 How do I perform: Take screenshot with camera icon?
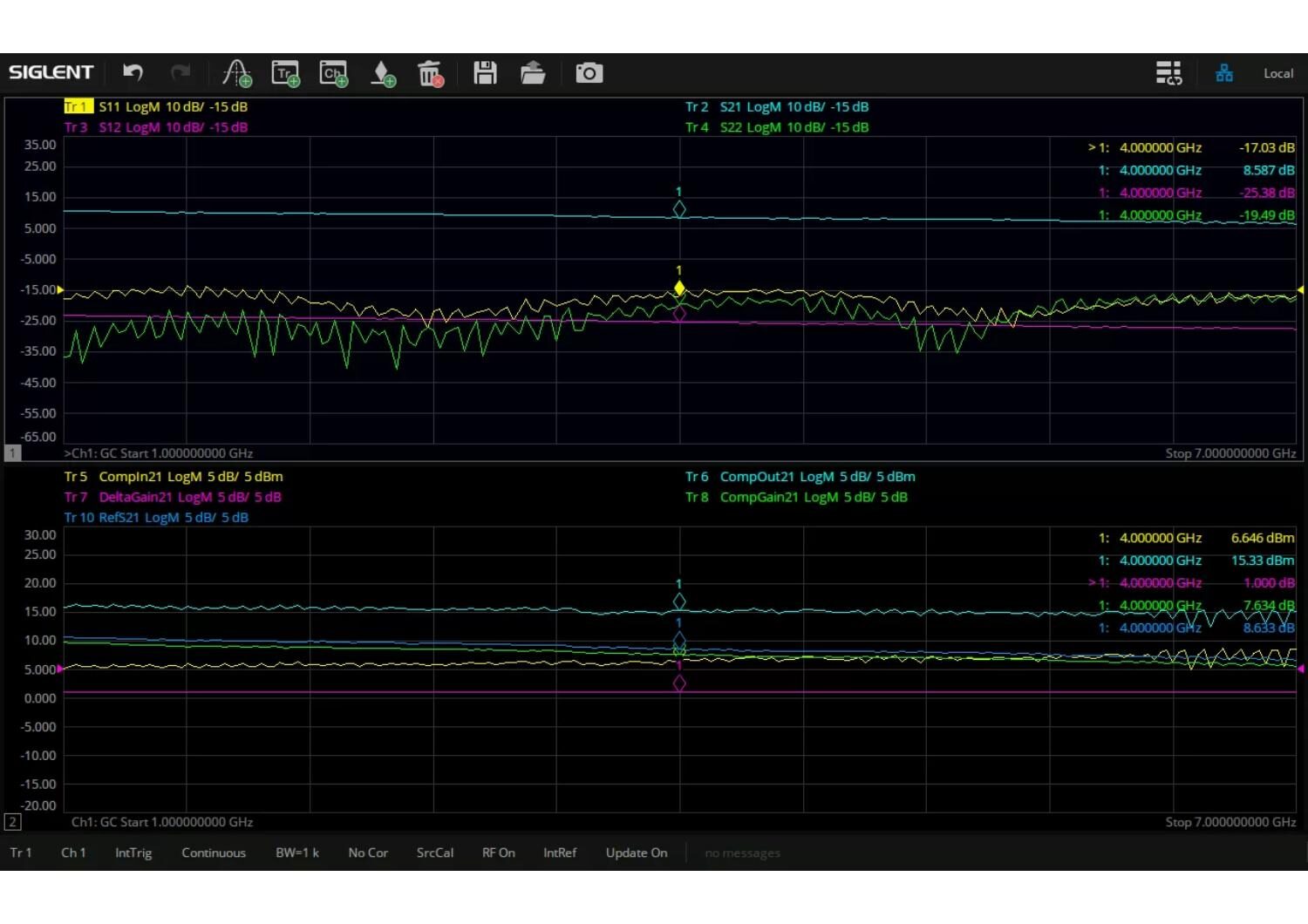click(x=589, y=72)
